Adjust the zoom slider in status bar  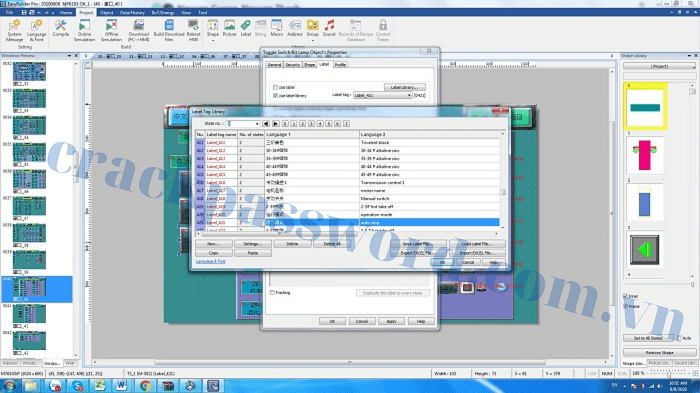[669, 374]
